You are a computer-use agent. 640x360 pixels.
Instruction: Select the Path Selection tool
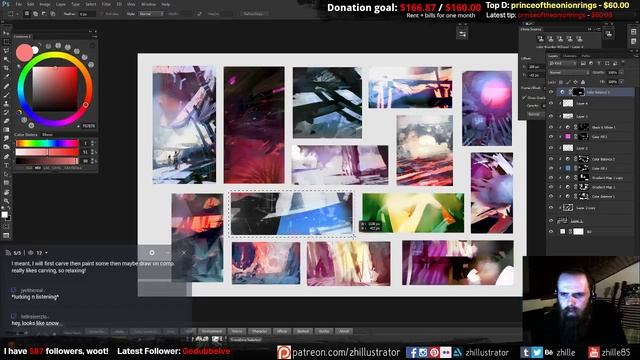[x=6, y=174]
